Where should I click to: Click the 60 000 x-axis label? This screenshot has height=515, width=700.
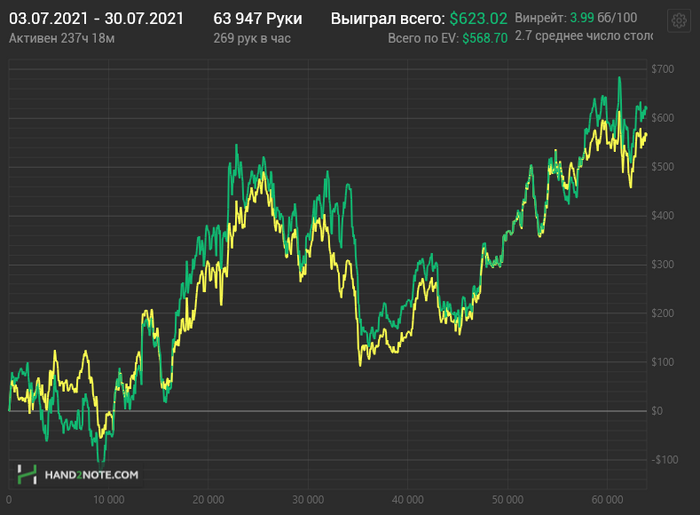point(607,500)
